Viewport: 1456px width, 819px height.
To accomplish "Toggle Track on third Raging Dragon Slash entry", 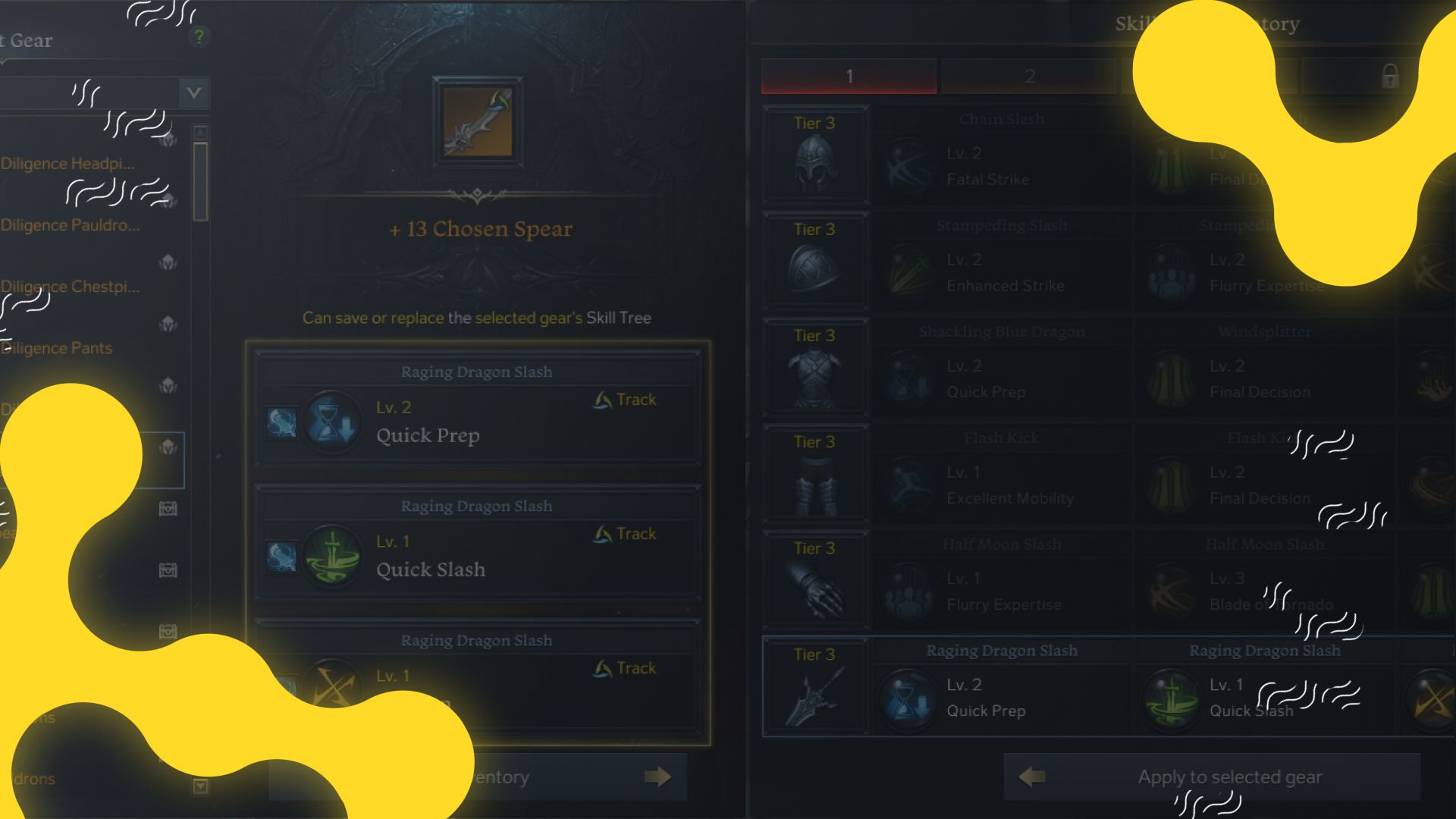I will pos(625,668).
